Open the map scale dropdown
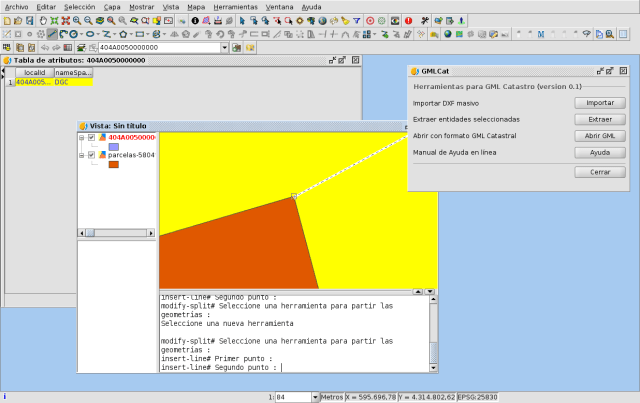Image resolution: width=640 pixels, height=403 pixels. [314, 397]
